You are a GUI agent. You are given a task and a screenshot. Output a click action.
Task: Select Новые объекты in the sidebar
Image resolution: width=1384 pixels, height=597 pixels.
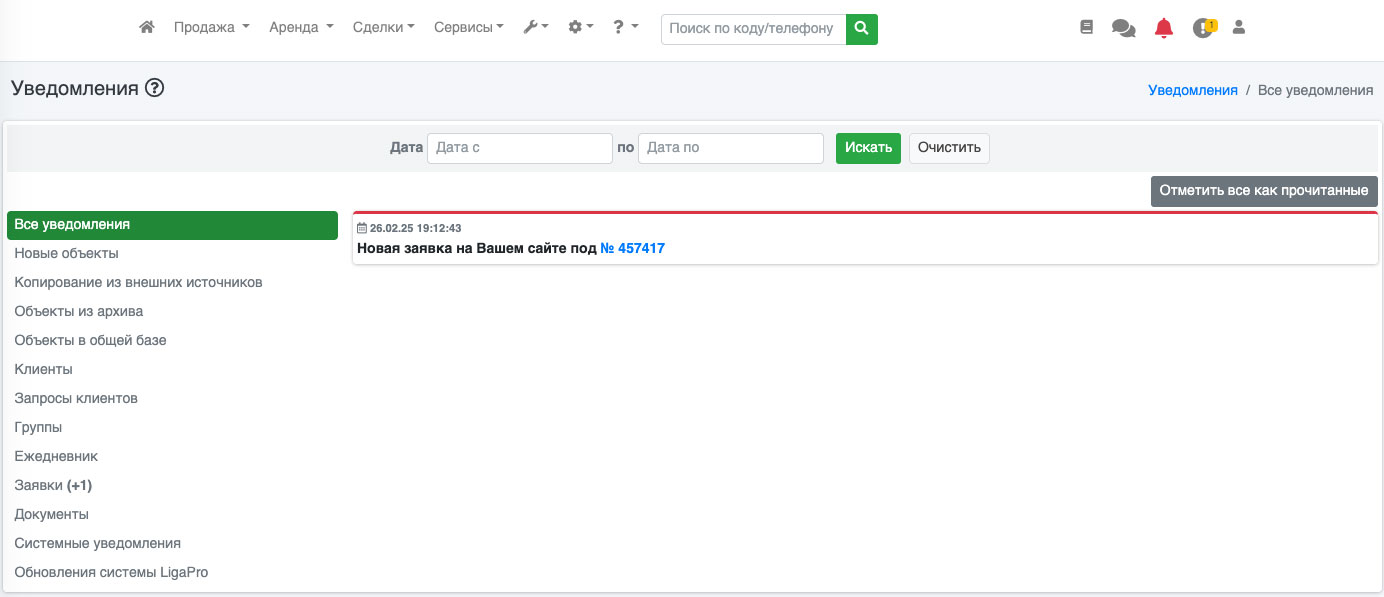pos(67,254)
